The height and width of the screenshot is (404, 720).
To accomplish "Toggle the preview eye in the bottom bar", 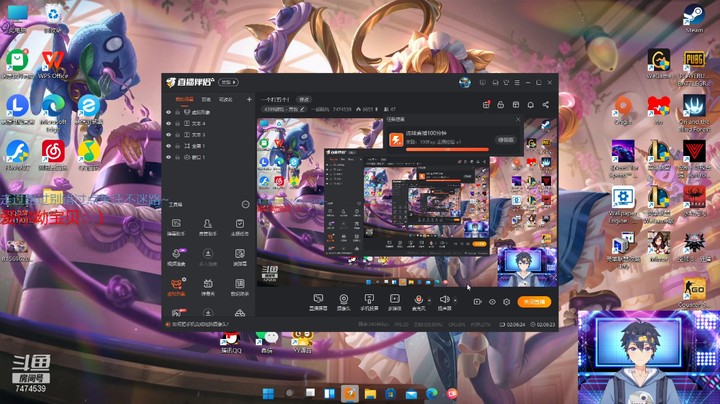I will (x=492, y=302).
